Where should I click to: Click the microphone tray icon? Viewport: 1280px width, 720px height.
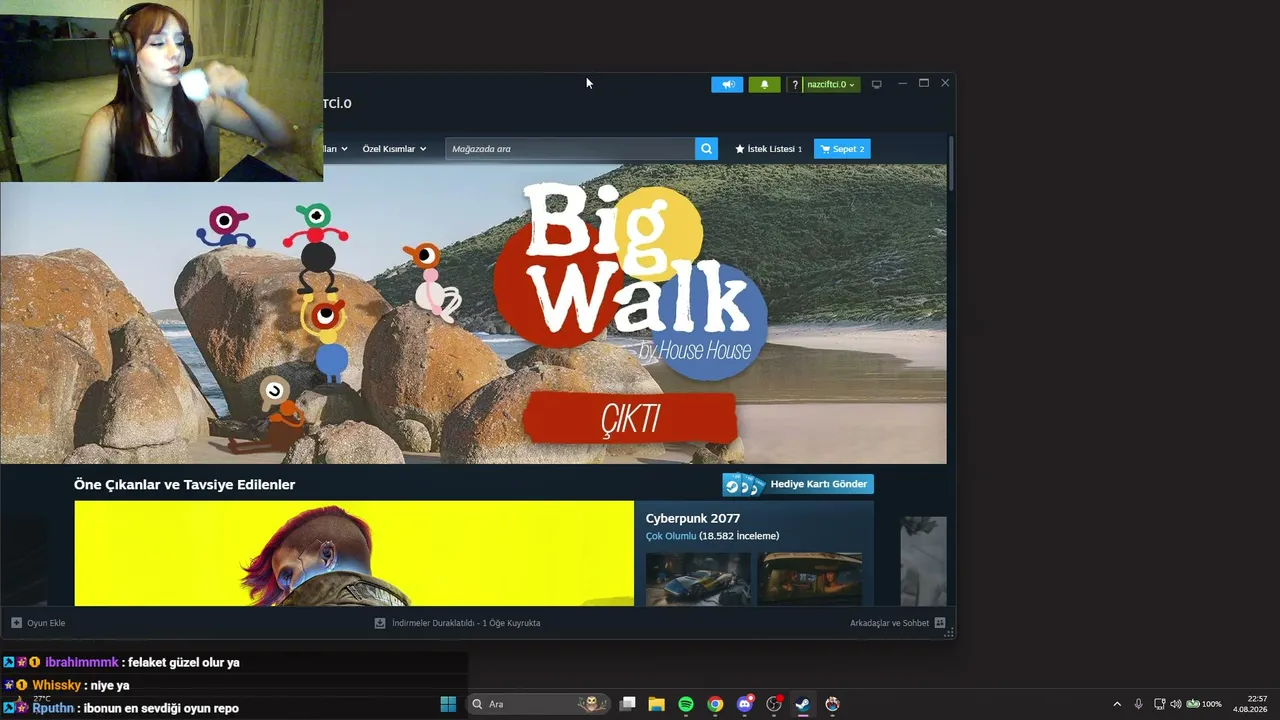[x=1138, y=704]
